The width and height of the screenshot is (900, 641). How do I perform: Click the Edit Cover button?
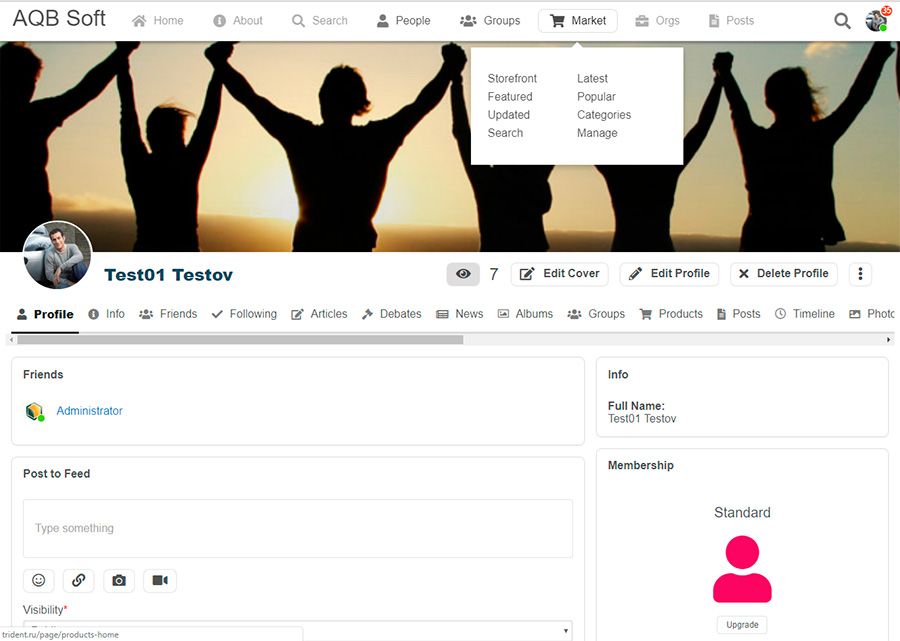tap(560, 274)
